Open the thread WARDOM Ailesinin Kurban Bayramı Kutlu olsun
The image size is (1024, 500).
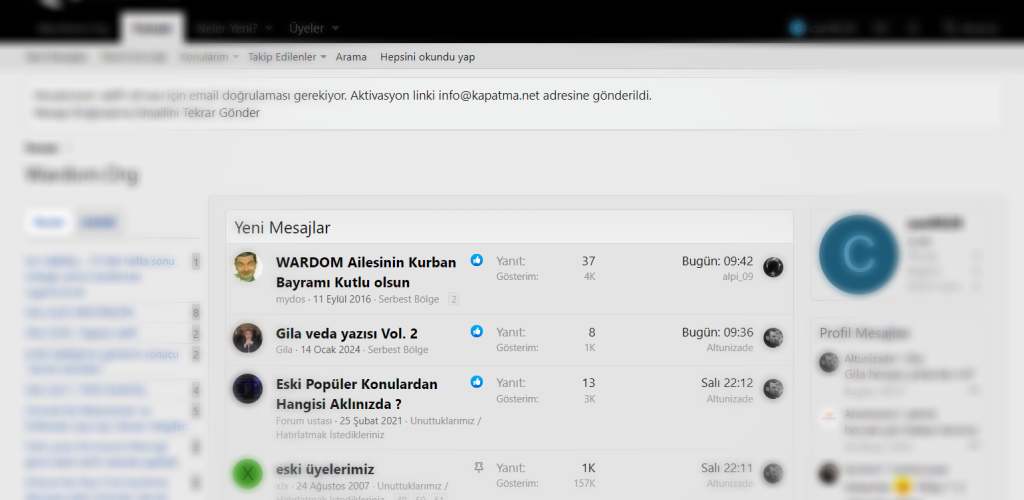(x=366, y=272)
